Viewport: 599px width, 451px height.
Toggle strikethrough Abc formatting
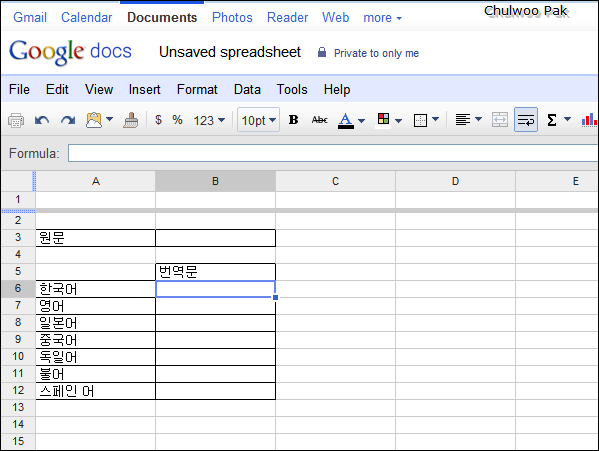tap(319, 120)
